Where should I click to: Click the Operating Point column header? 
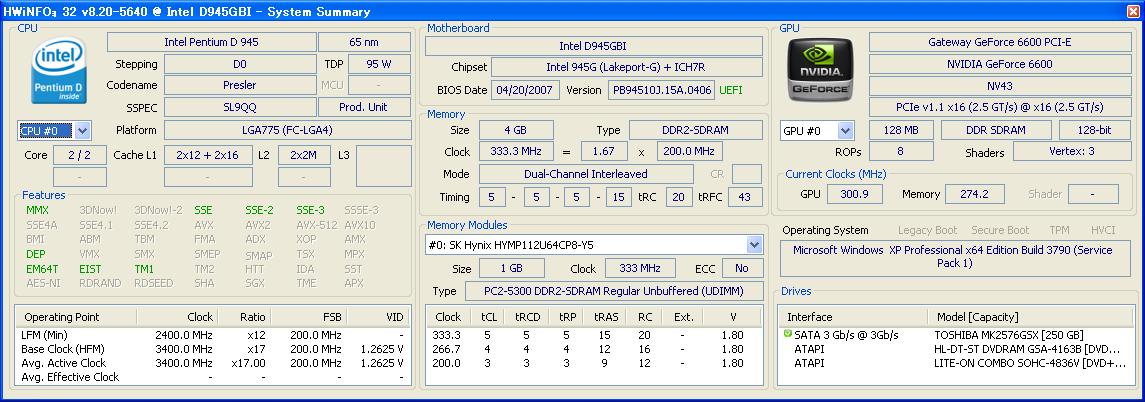pyautogui.click(x=76, y=317)
